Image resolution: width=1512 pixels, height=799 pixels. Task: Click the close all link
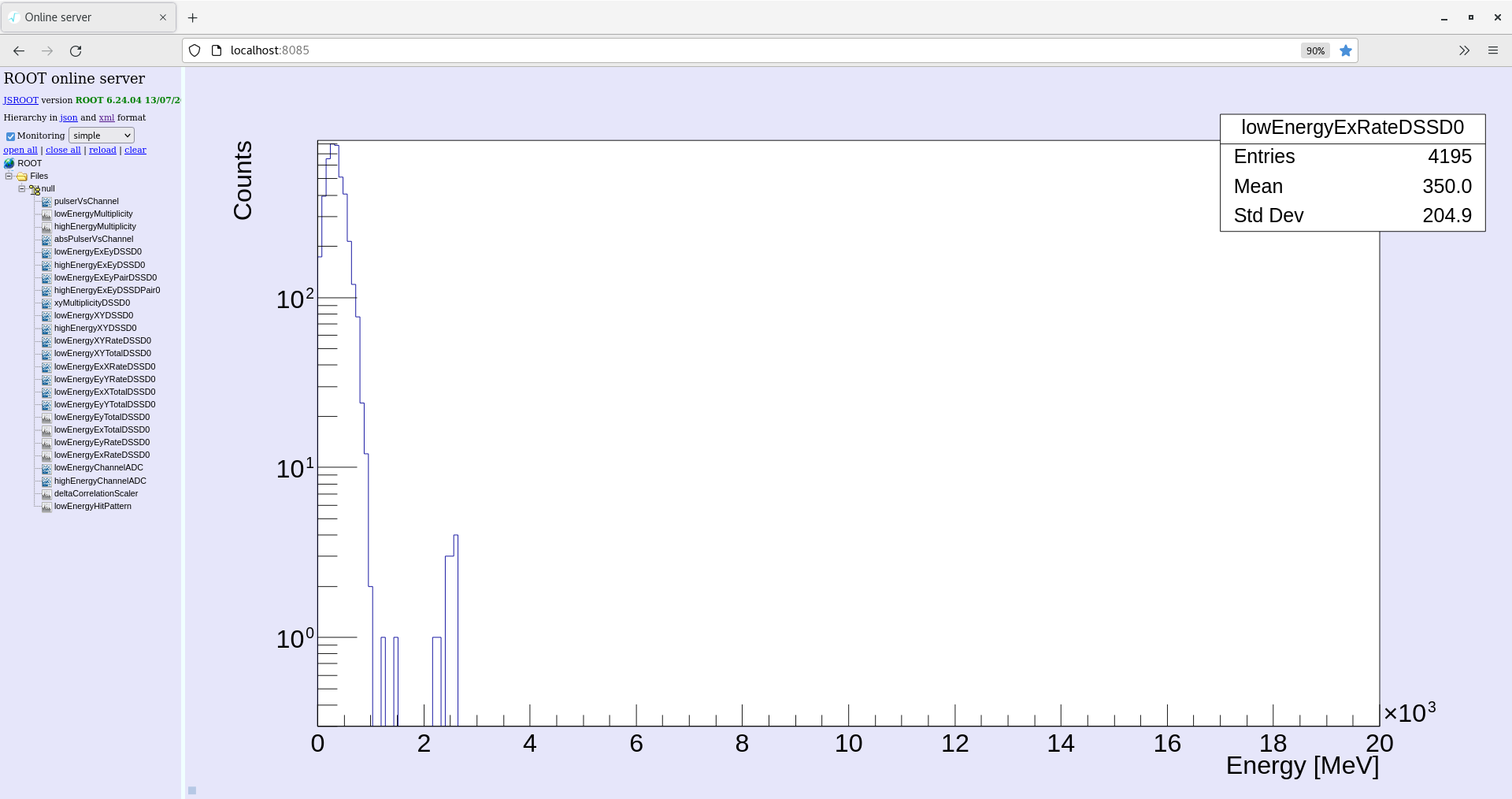click(x=63, y=150)
